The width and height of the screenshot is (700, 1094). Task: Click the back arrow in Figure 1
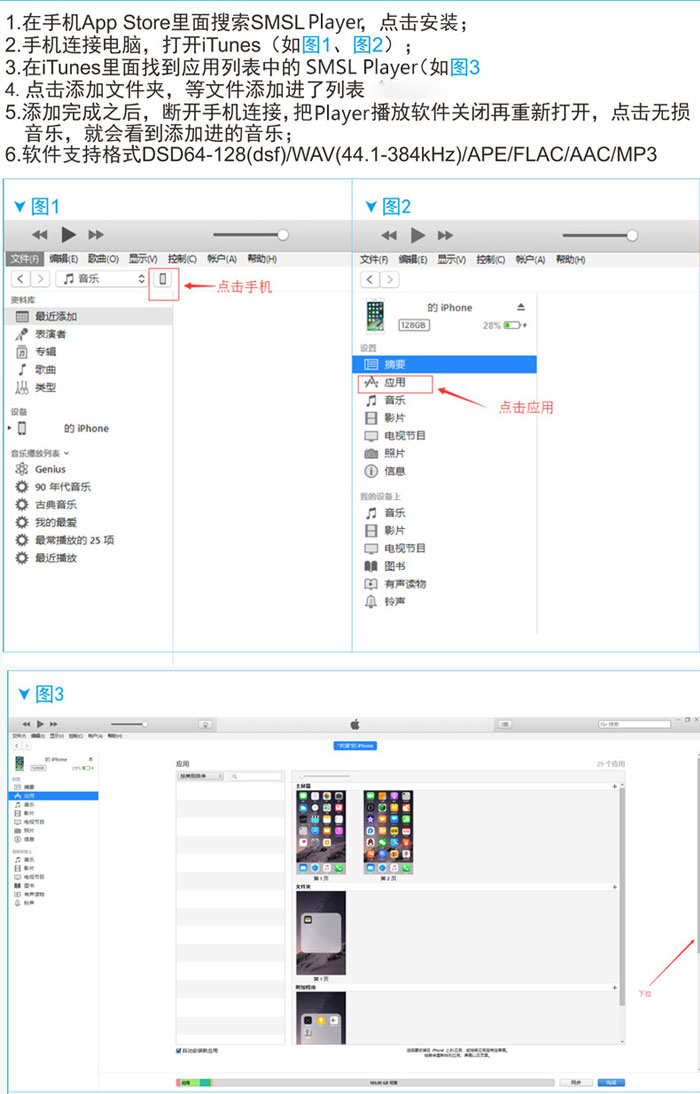(21, 279)
